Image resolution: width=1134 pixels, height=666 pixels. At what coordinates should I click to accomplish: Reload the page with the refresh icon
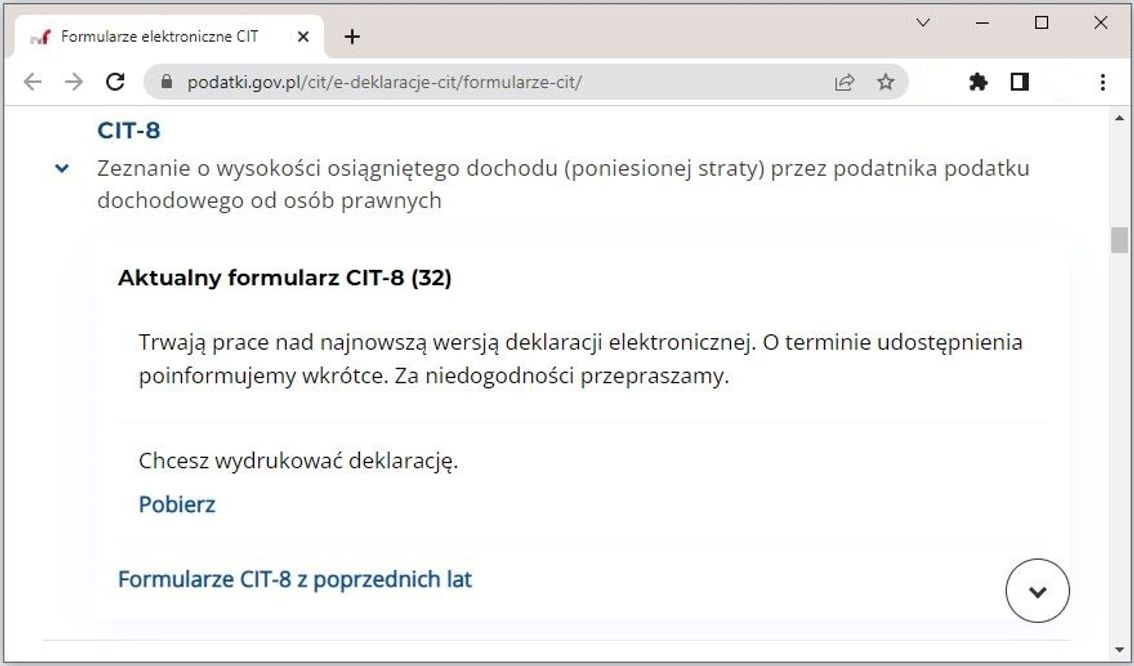tap(115, 82)
